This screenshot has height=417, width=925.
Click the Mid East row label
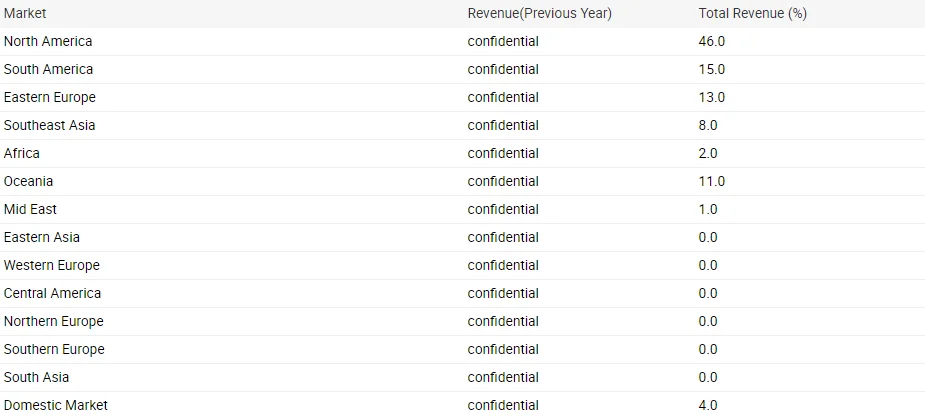click(x=30, y=209)
